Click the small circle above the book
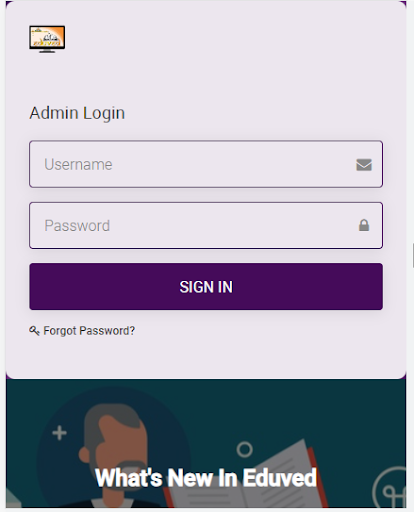Screen dimensions: 414x512 [244, 449]
